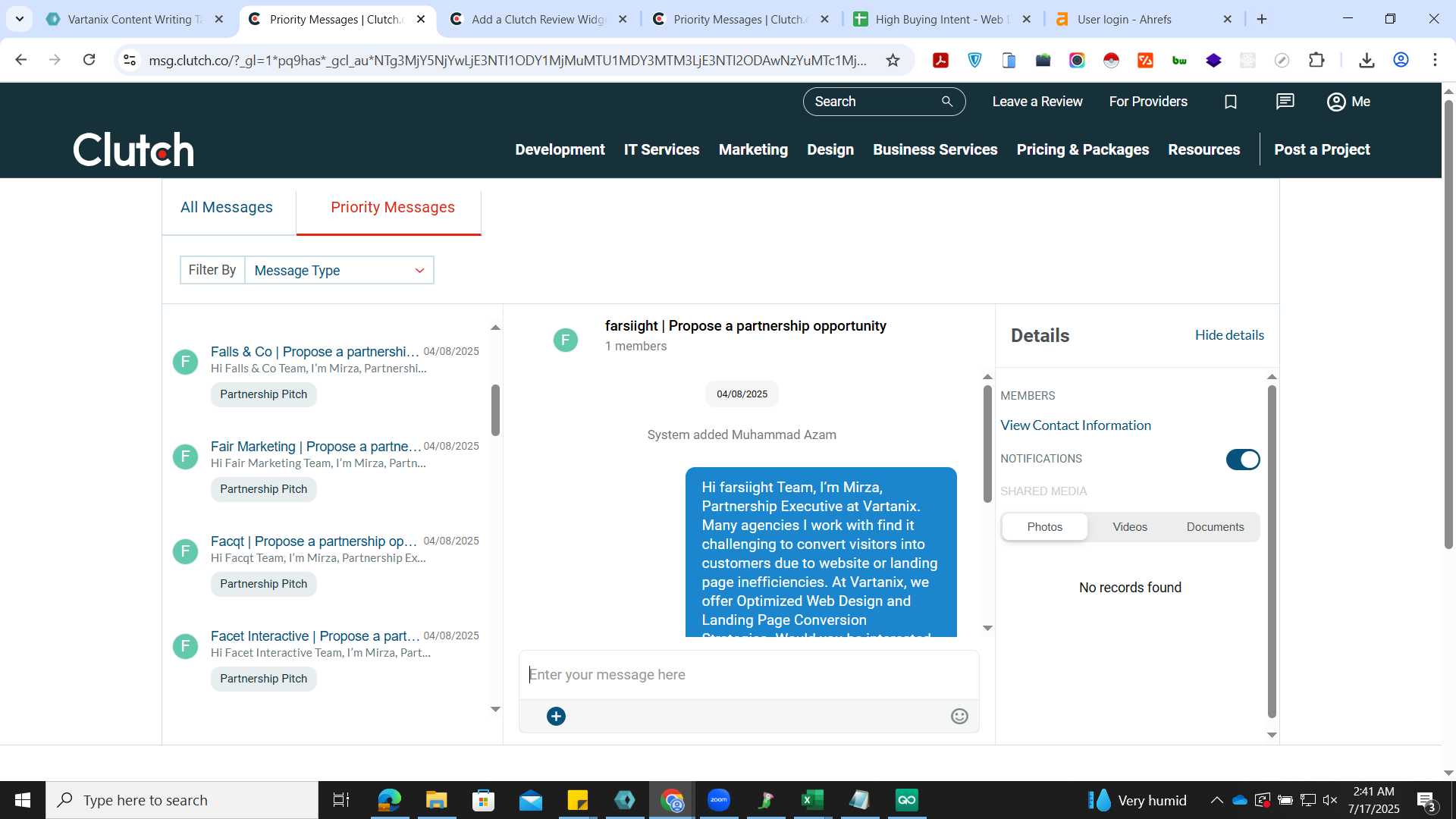This screenshot has width=1456, height=819.
Task: Click the conversation list scrollbar thumb
Action: [x=495, y=410]
